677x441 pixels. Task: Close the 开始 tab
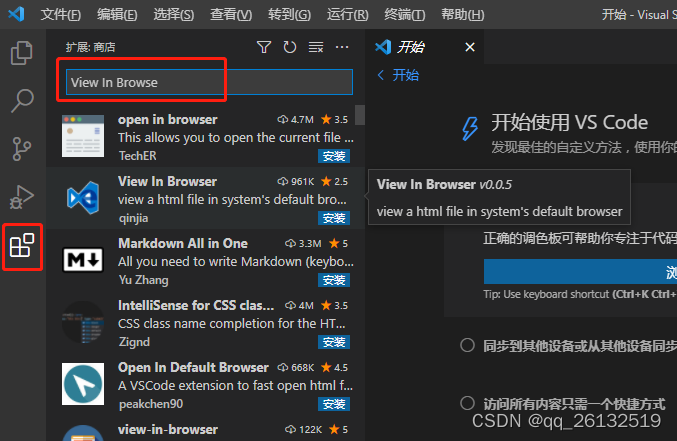click(x=470, y=47)
